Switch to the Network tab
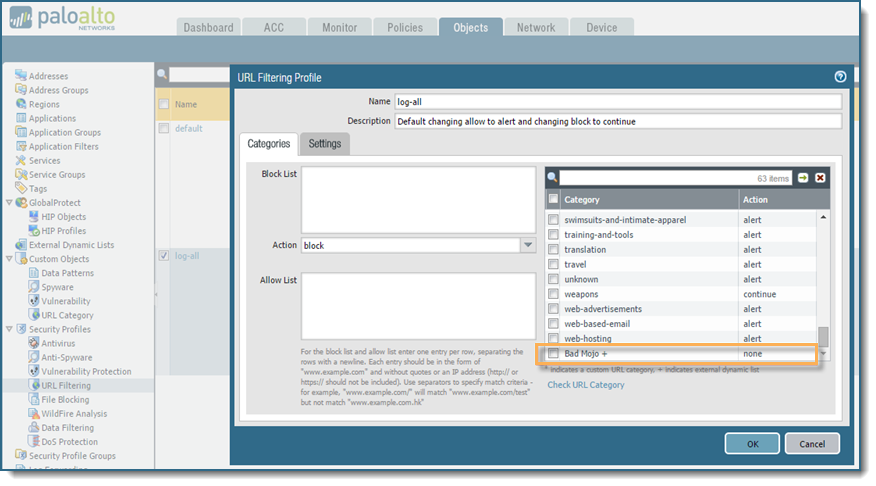The height and width of the screenshot is (486, 876). 536,27
